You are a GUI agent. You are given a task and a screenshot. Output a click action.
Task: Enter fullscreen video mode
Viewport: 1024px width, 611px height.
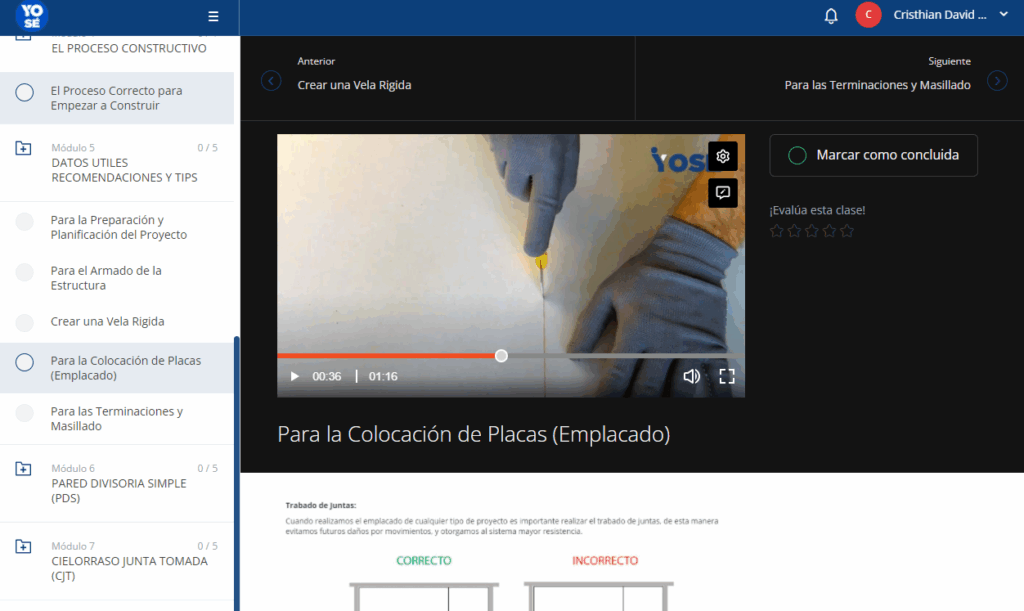pyautogui.click(x=727, y=376)
